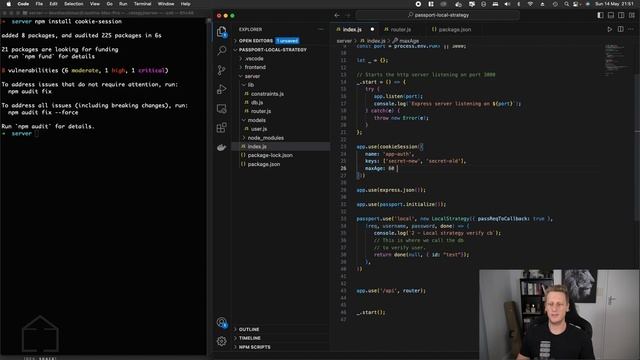Click the Run Code play icon
This screenshot has width=640, height=360.
pos(609,29)
